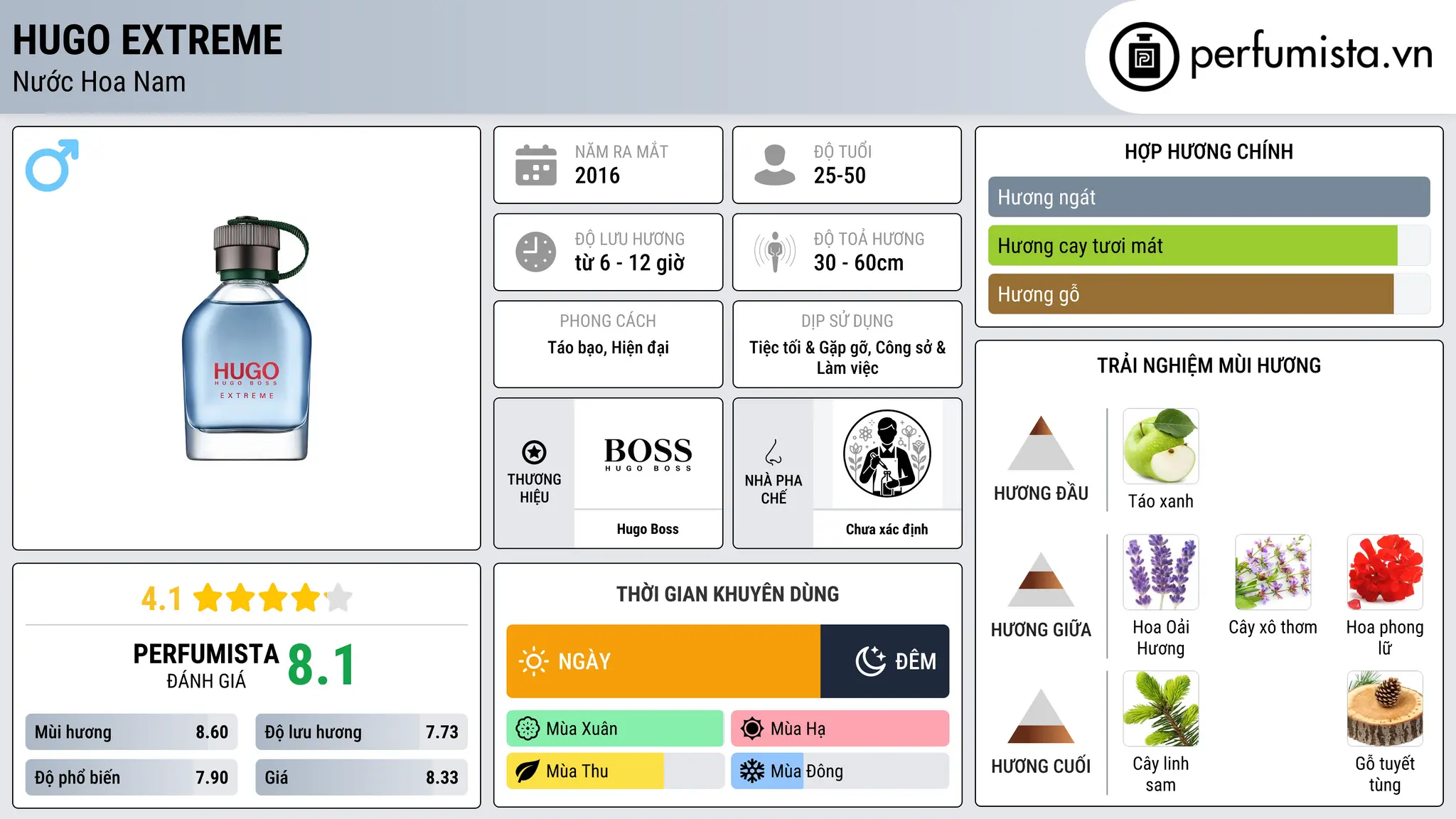
Task: Click the winter snowflake icon
Action: (x=751, y=771)
